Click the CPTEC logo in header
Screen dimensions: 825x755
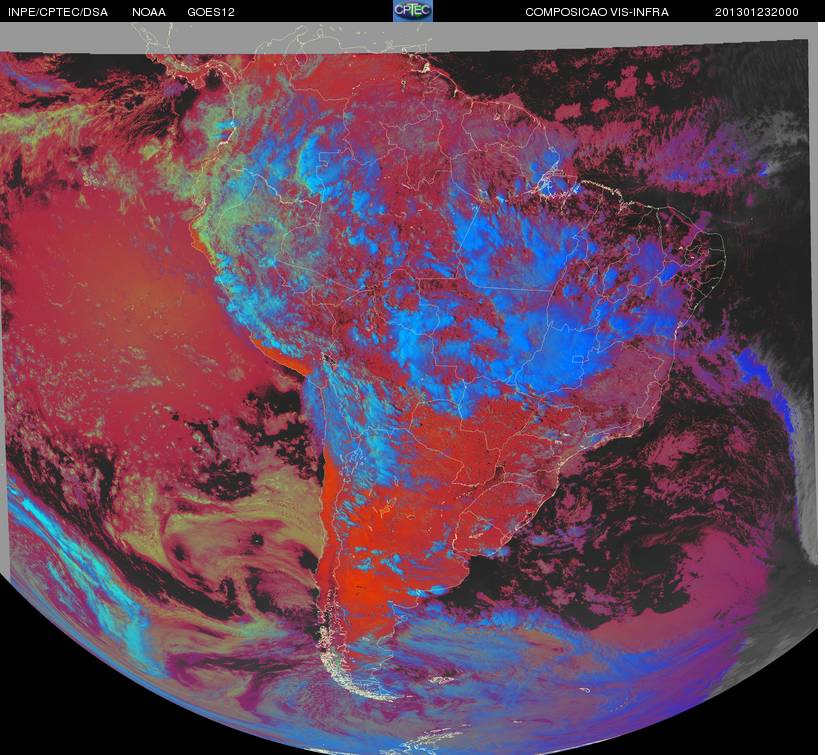tap(413, 11)
